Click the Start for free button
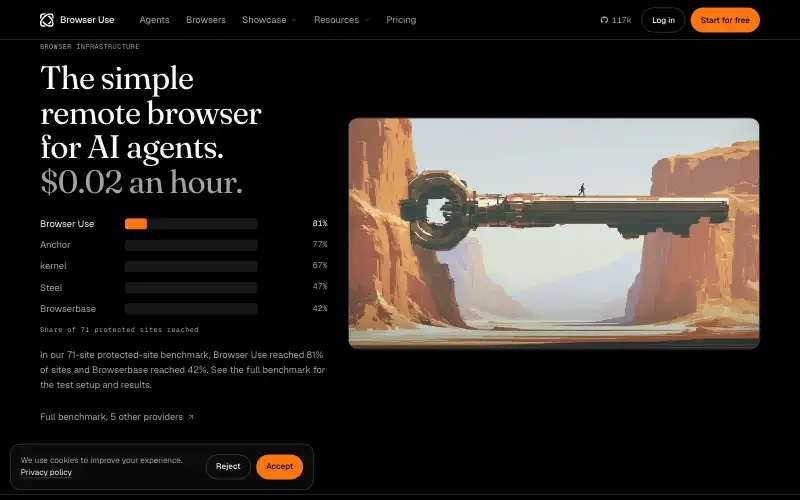 725,20
